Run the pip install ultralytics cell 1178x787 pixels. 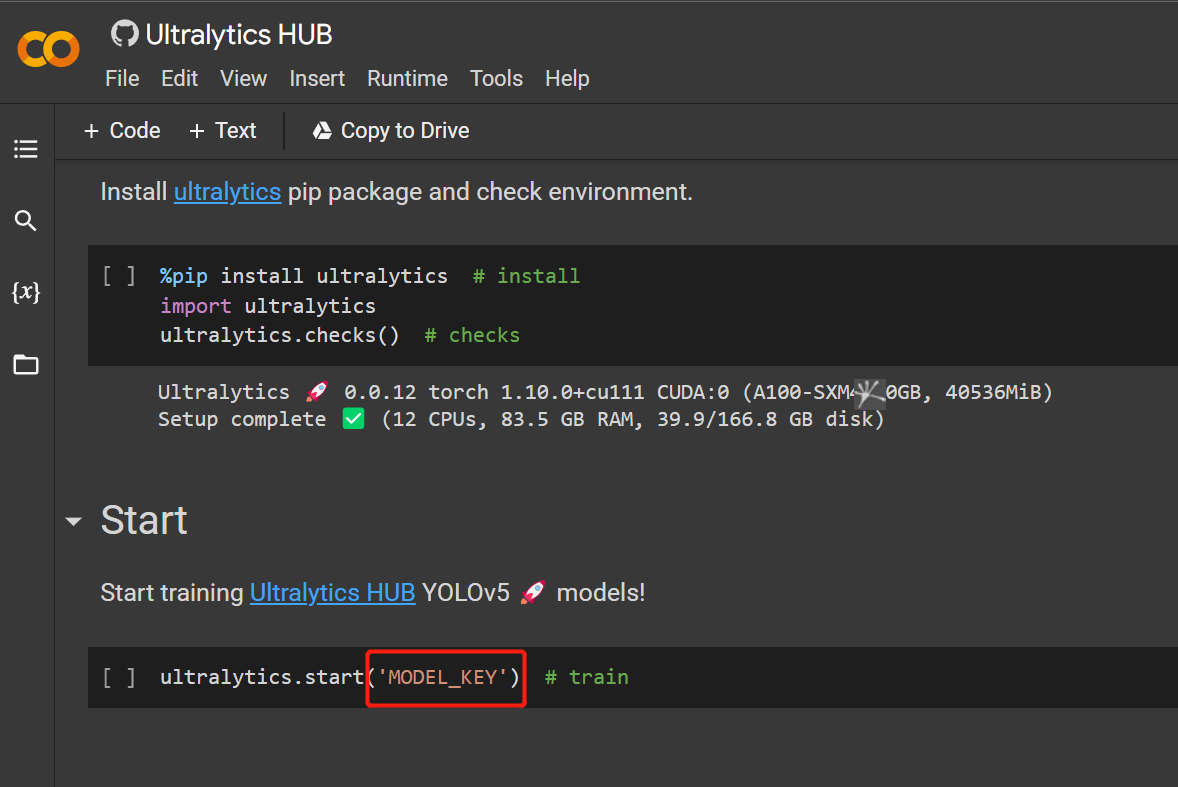click(119, 276)
